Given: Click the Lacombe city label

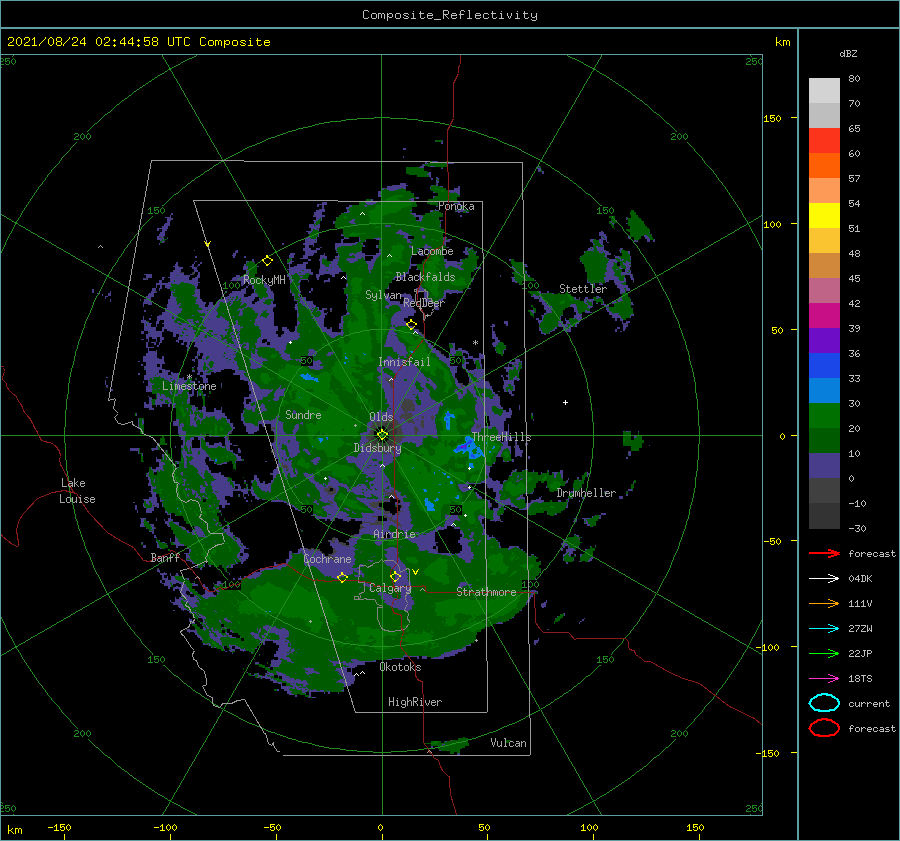Looking at the screenshot, I should coord(432,251).
